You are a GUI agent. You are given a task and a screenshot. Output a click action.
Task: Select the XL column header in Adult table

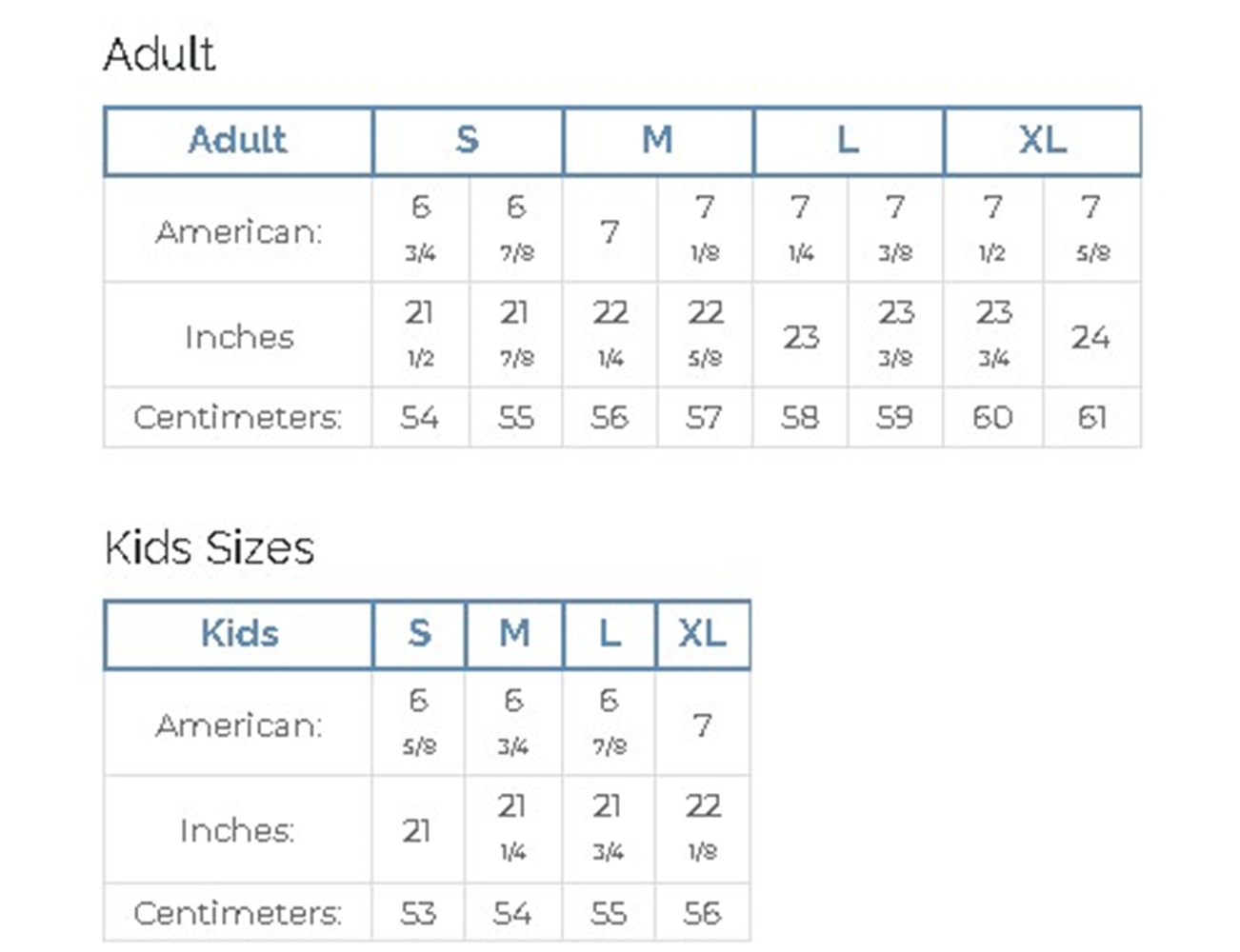click(x=1042, y=141)
